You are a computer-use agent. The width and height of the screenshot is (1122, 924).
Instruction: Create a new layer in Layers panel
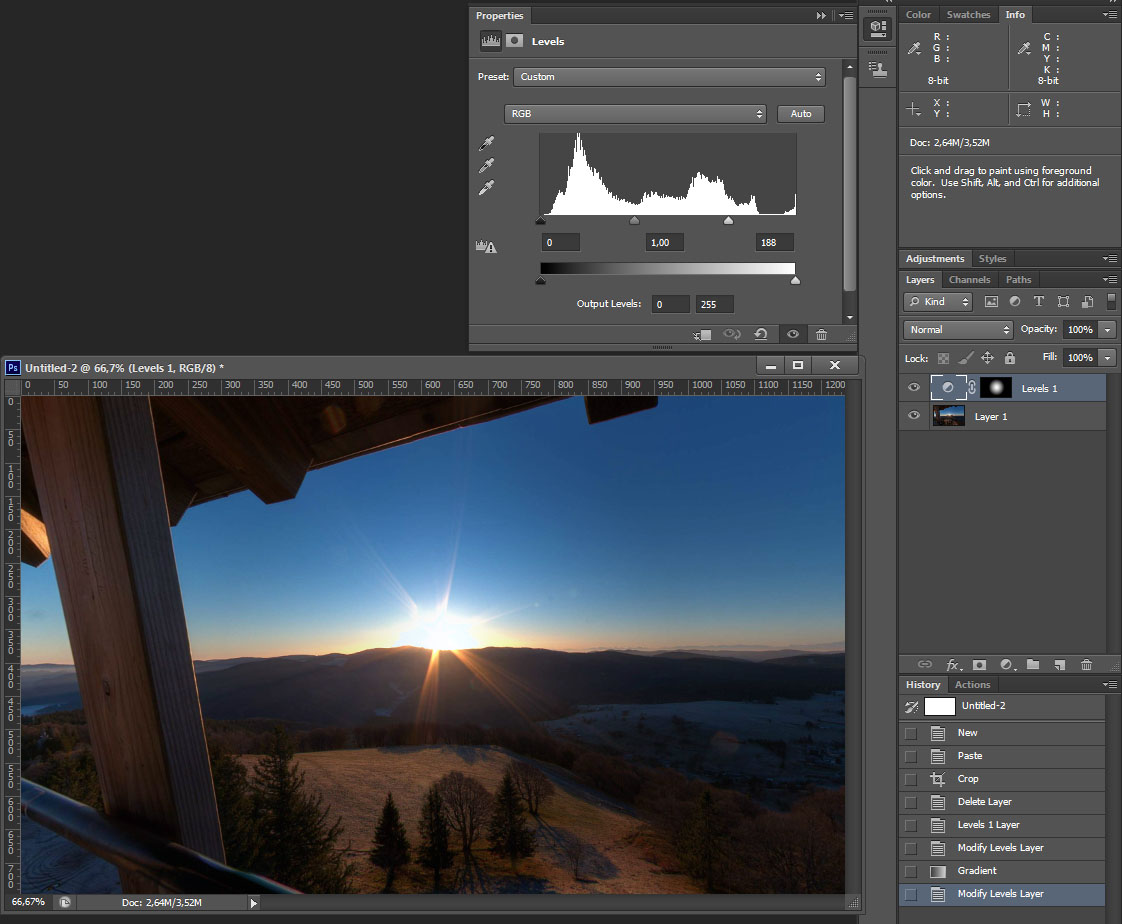(x=1060, y=665)
